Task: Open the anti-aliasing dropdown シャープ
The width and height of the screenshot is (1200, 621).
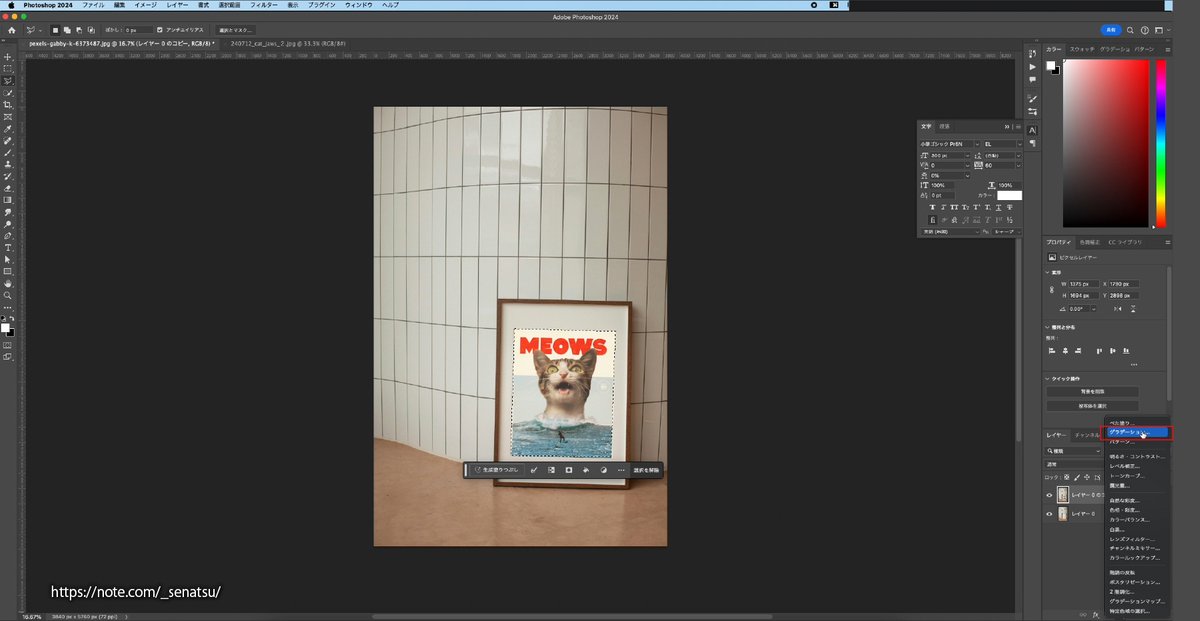Action: click(1009, 231)
